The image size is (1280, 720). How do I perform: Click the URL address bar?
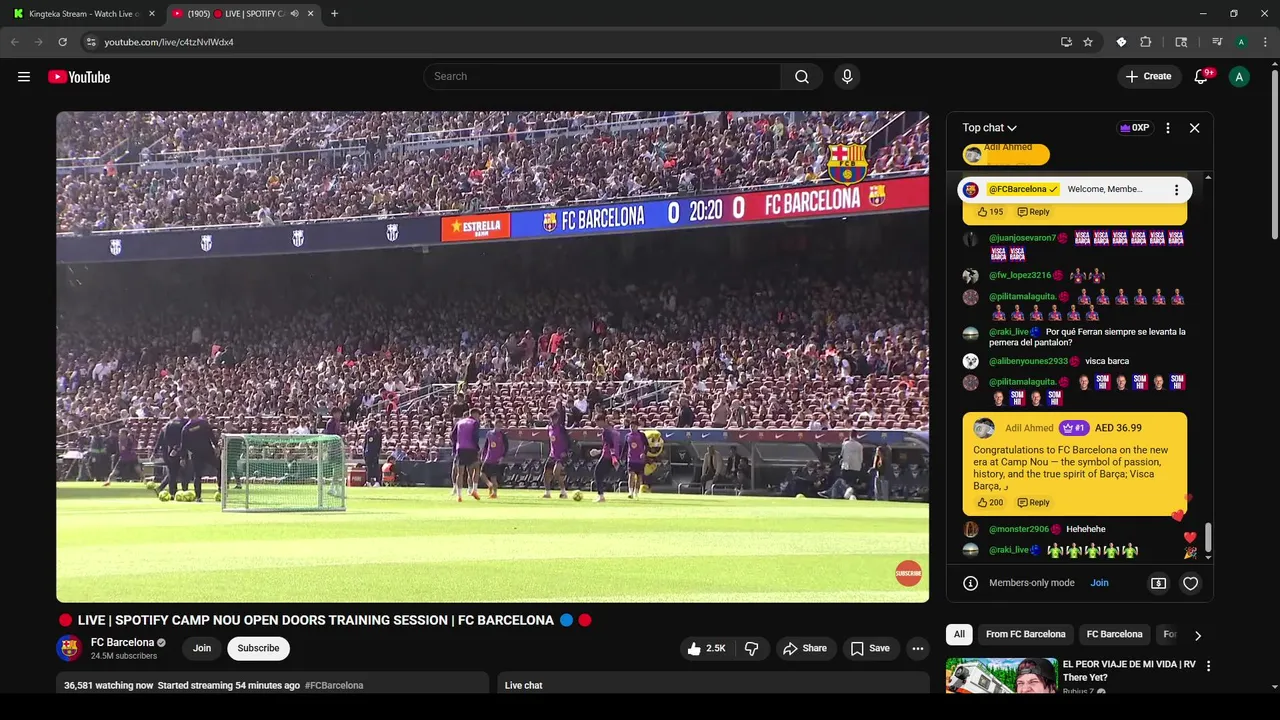[x=570, y=42]
